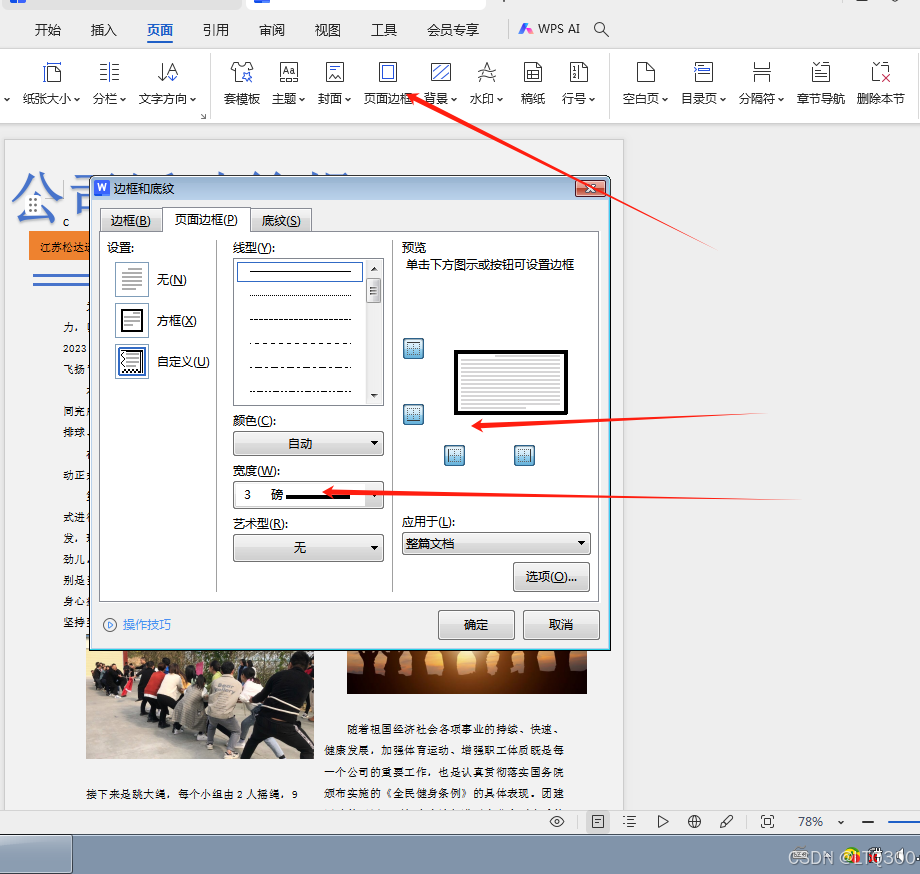Toggle the top border in preview
920x874 pixels.
(x=414, y=348)
